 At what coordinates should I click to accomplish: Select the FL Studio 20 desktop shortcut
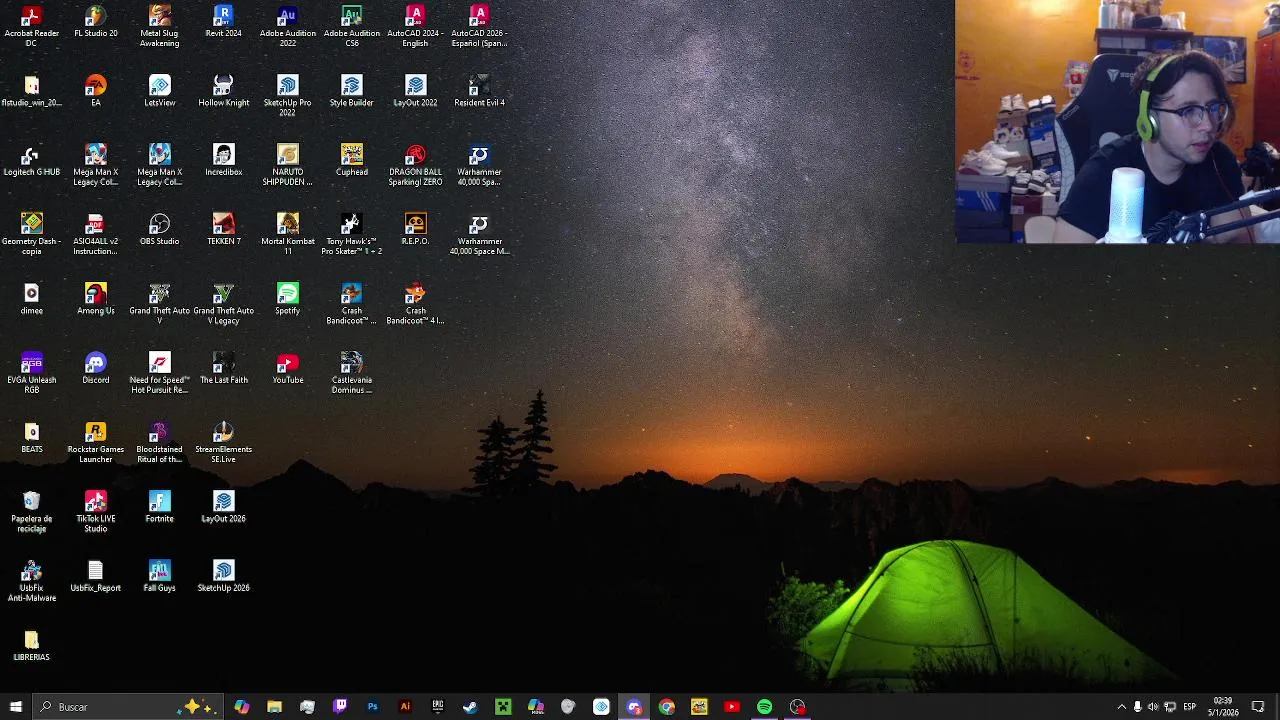click(95, 22)
